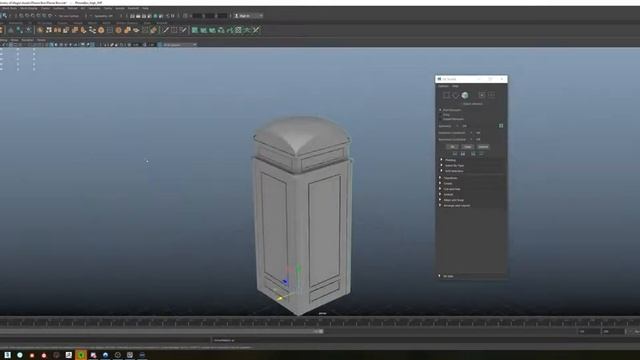
Task: Open Options menu in UV Toolkit
Action: coord(443,86)
